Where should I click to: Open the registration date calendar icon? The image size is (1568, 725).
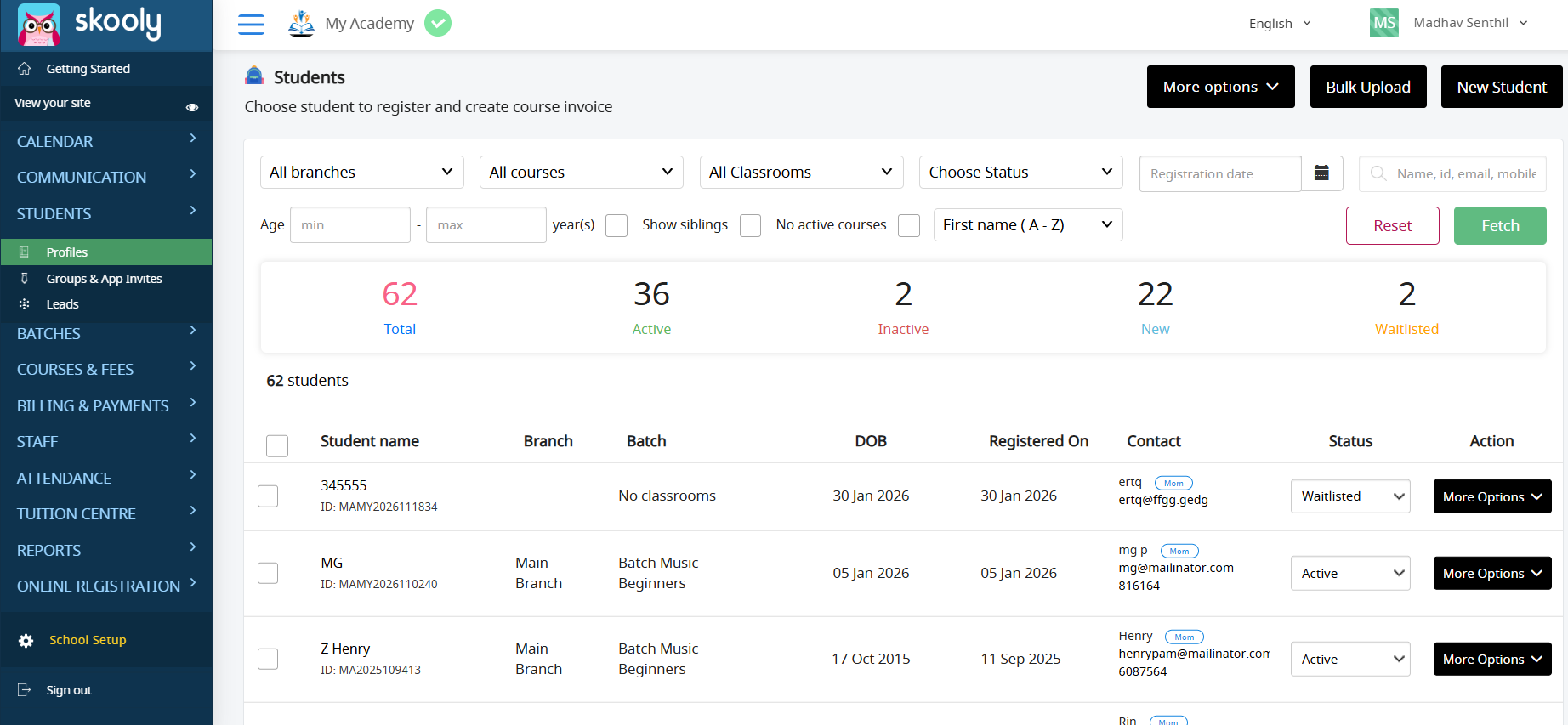(1321, 173)
